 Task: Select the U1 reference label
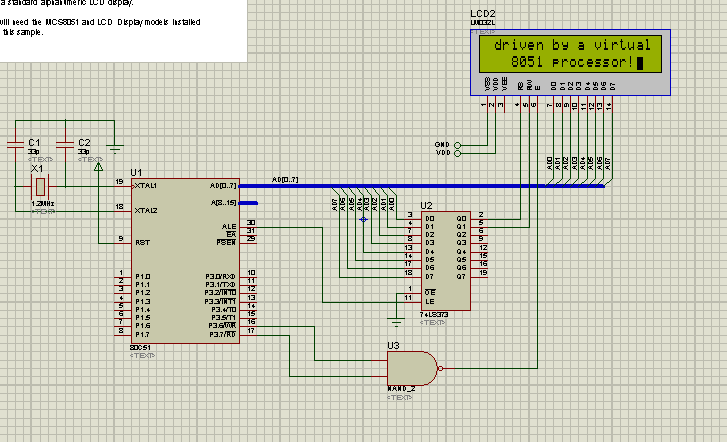[136, 173]
